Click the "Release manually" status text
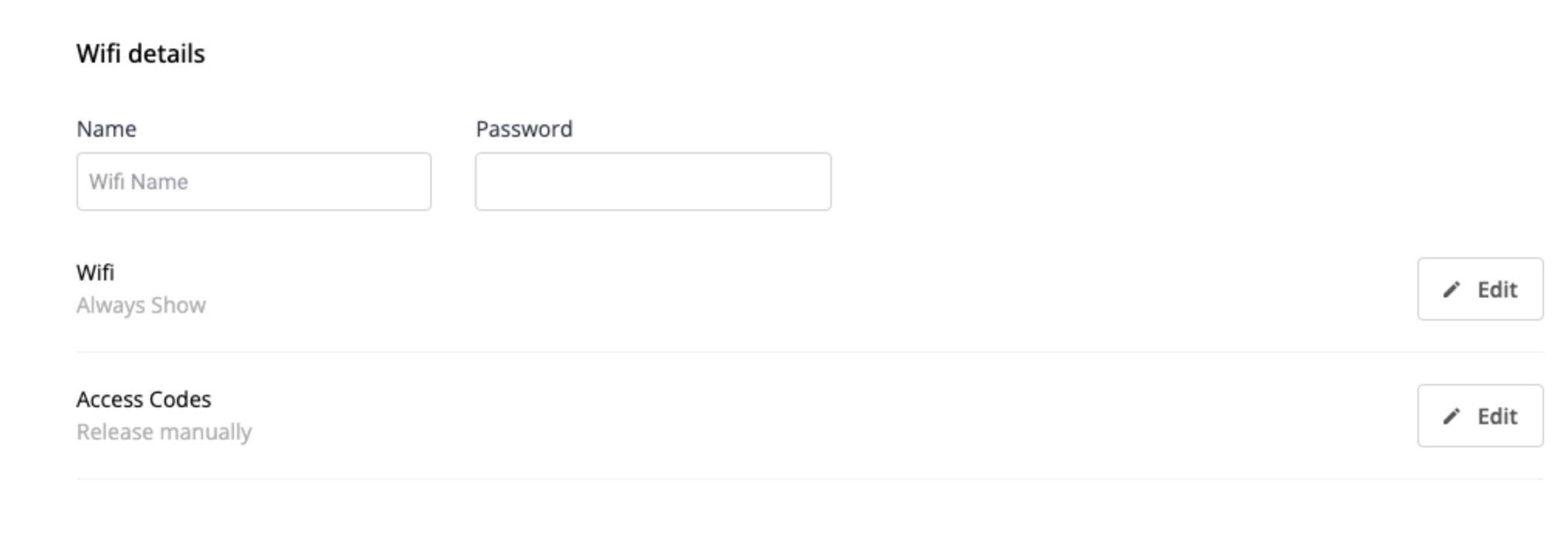 tap(164, 432)
